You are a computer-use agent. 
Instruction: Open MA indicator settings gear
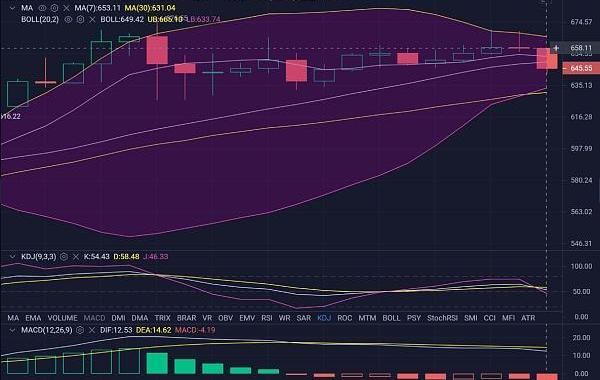pyautogui.click(x=54, y=8)
